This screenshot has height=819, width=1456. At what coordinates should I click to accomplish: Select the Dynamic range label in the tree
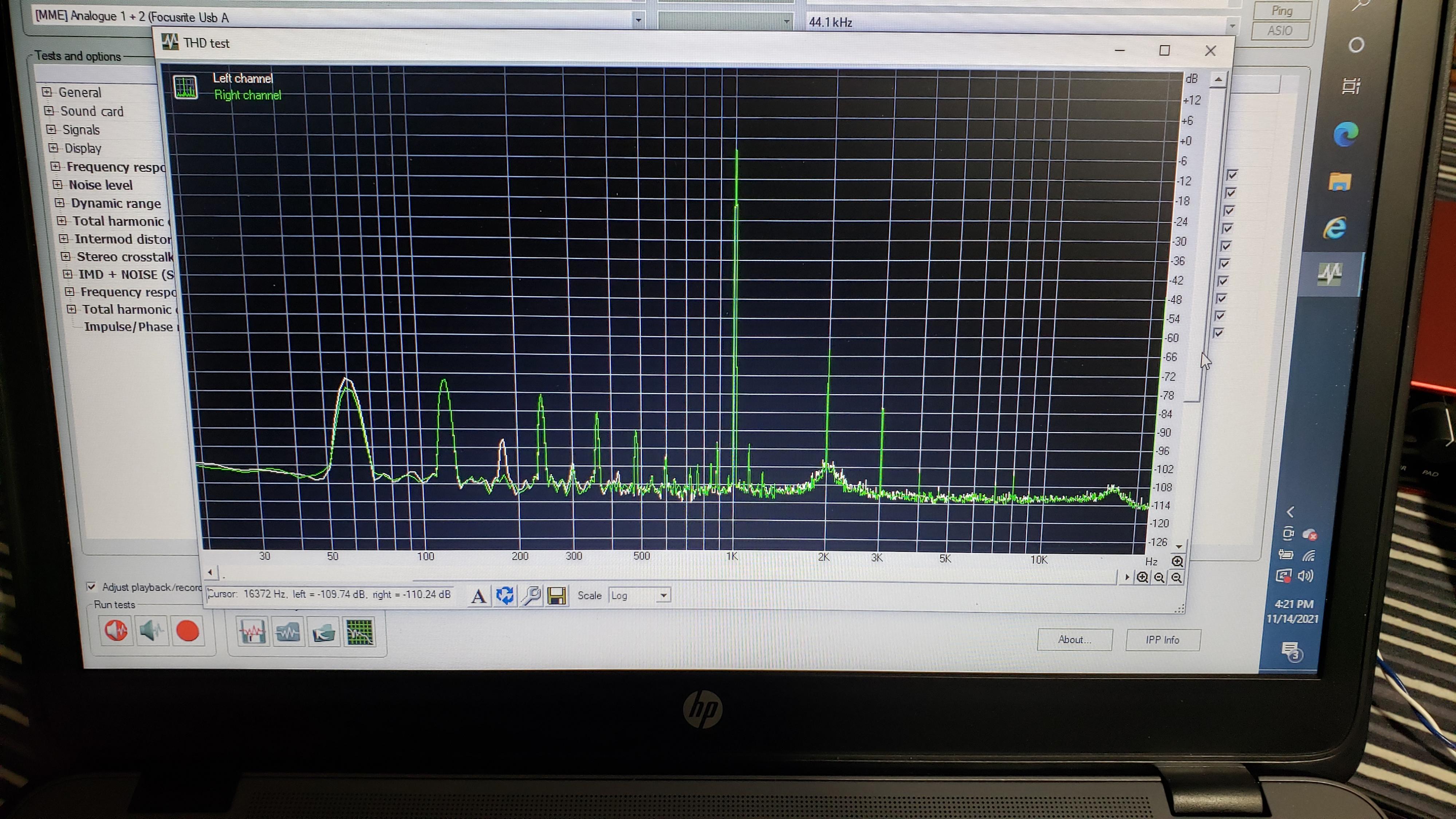click(116, 203)
